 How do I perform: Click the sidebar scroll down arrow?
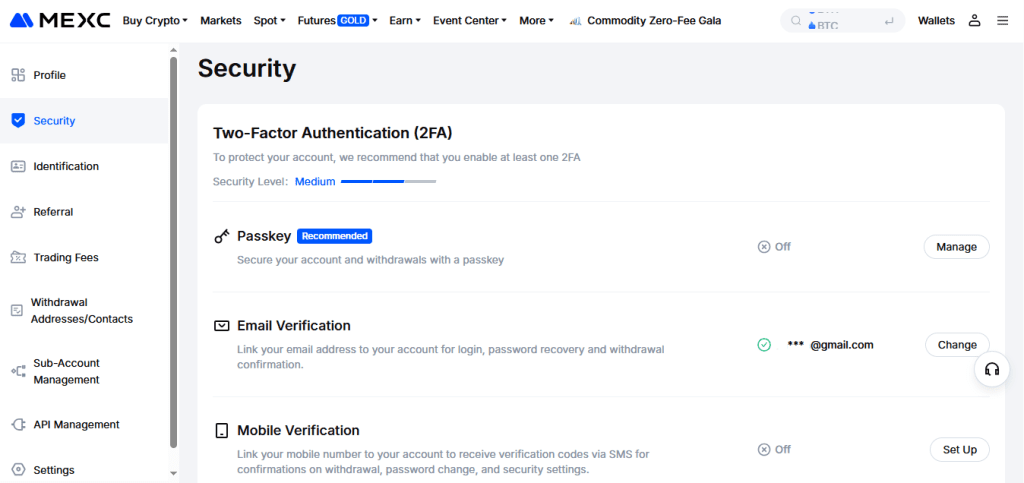click(x=173, y=473)
